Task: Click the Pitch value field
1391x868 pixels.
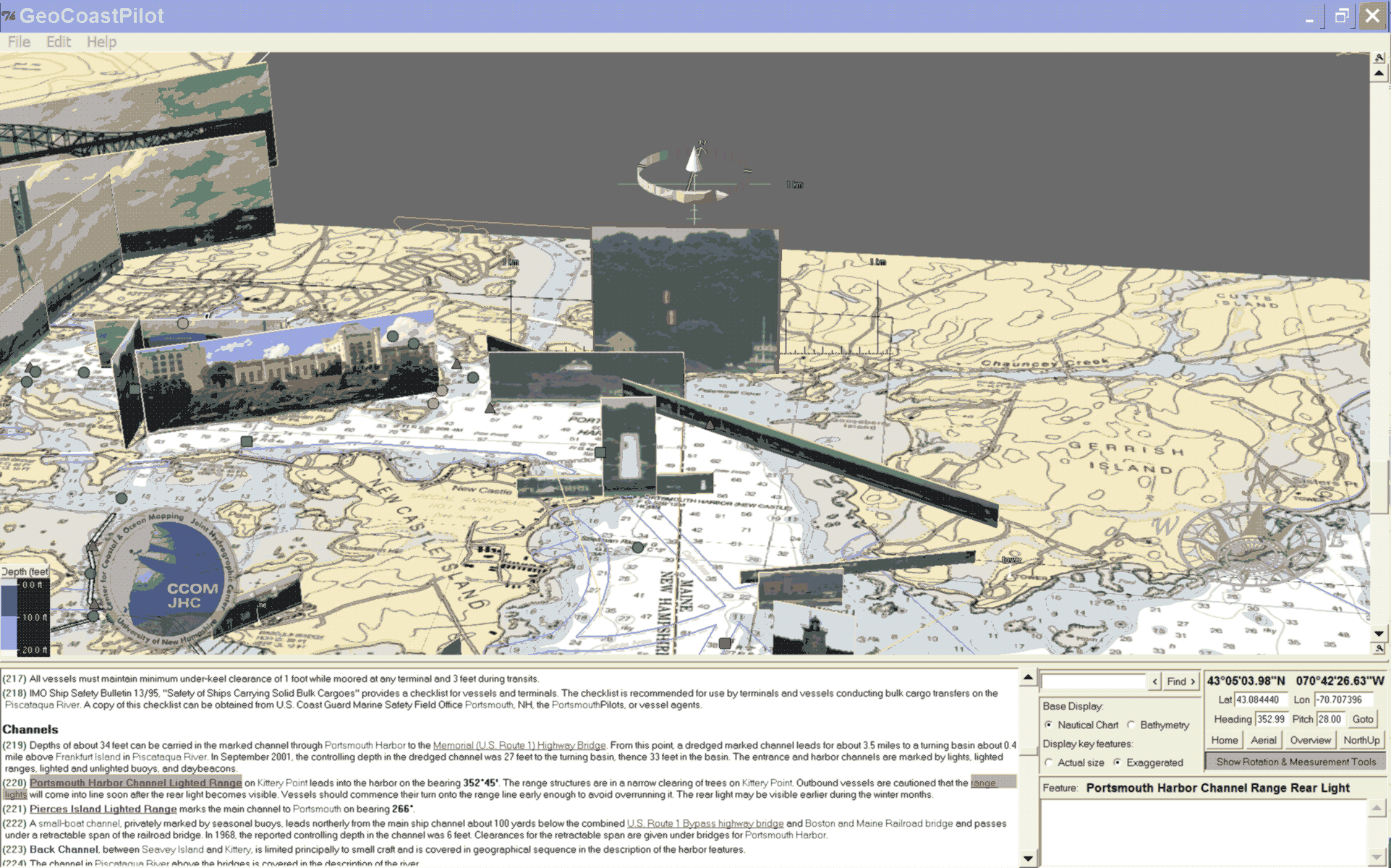Action: point(1330,719)
